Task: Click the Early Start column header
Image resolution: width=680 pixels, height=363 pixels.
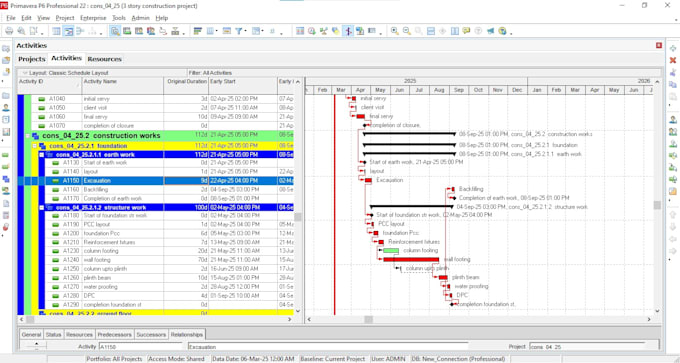Action: pos(243,86)
